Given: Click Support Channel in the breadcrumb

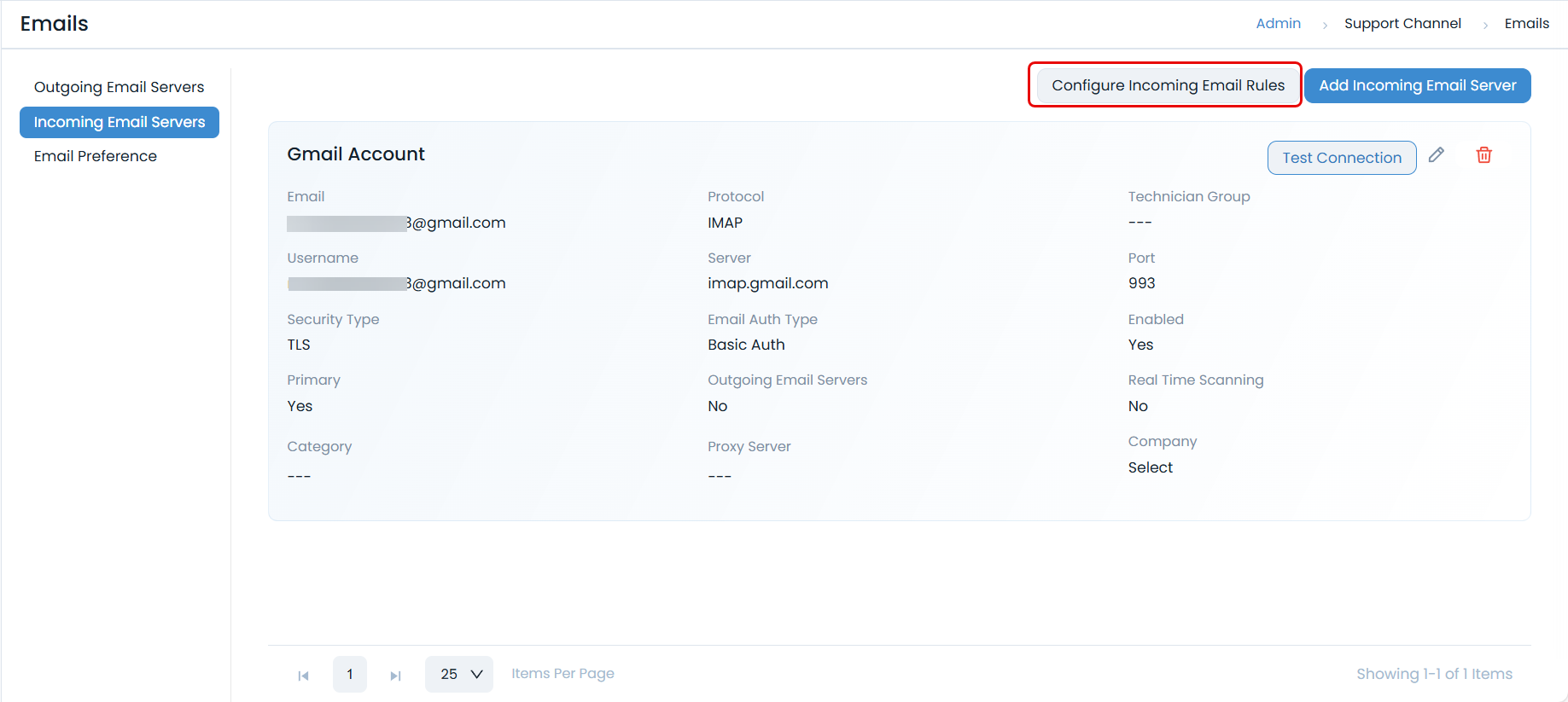Looking at the screenshot, I should 1402,24.
